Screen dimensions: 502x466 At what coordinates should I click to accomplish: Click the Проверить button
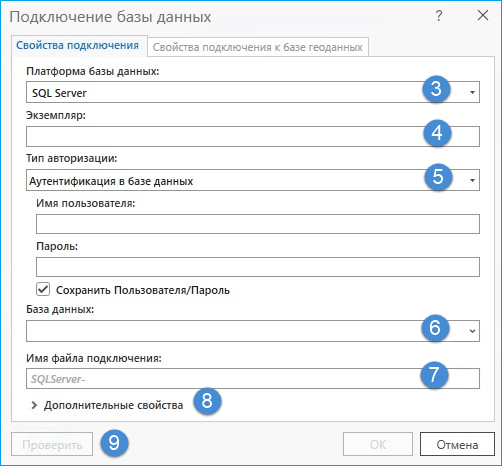[x=52, y=444]
